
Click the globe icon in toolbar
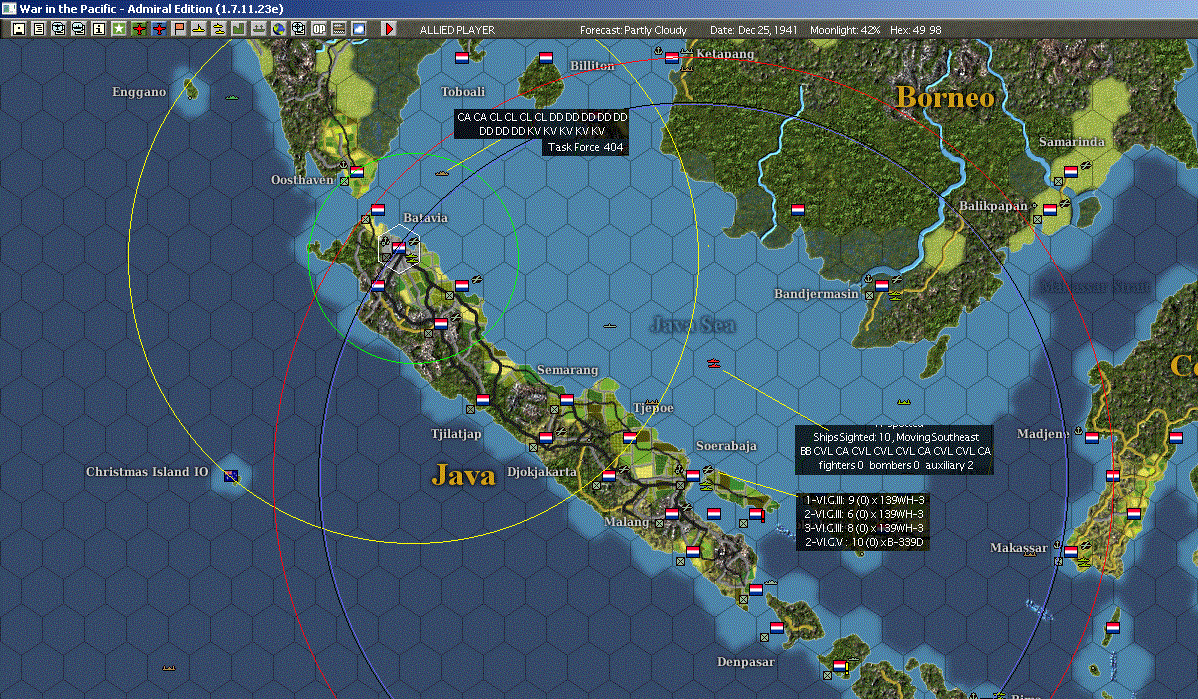279,29
